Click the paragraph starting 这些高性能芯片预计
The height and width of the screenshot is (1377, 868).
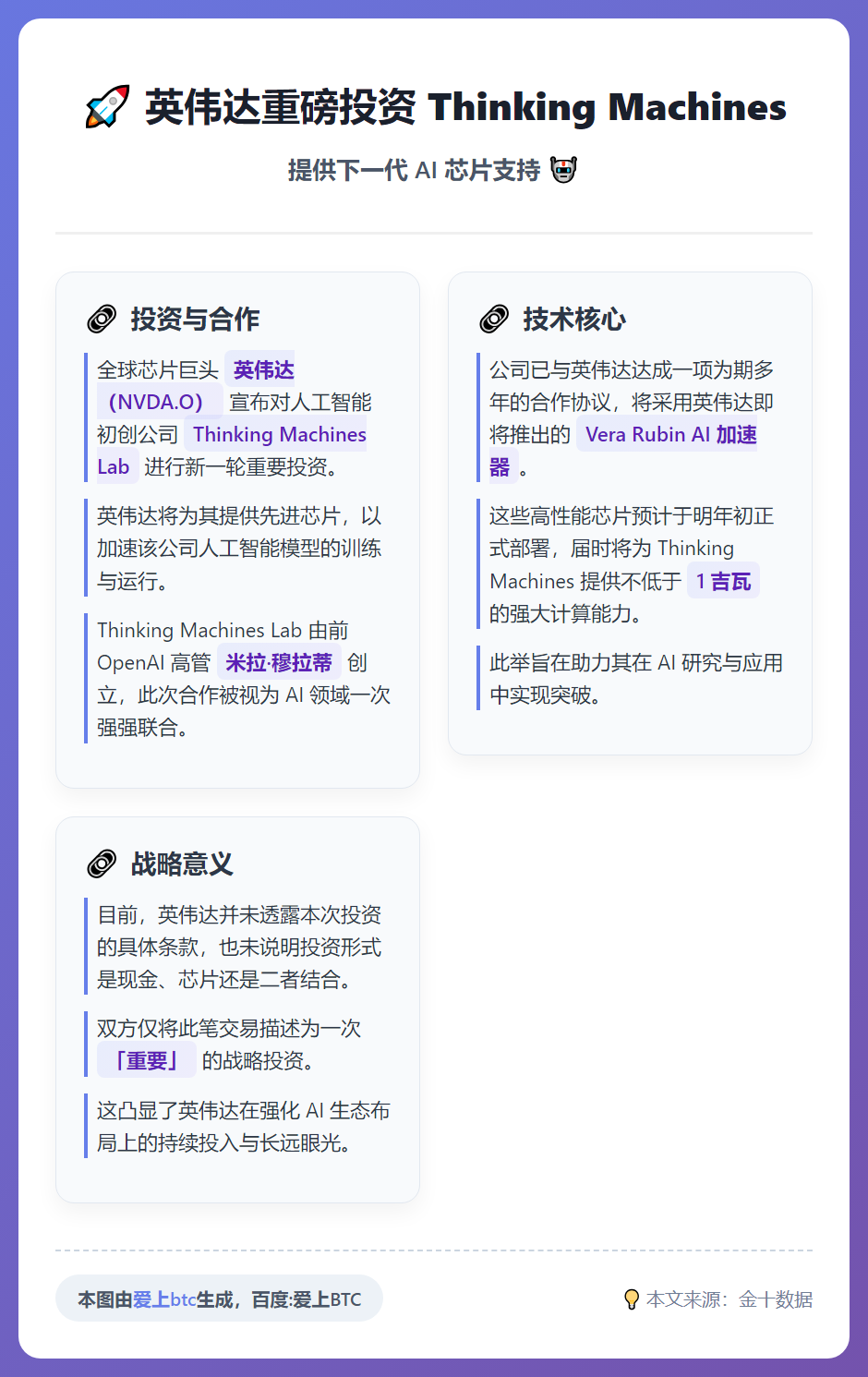click(x=633, y=564)
